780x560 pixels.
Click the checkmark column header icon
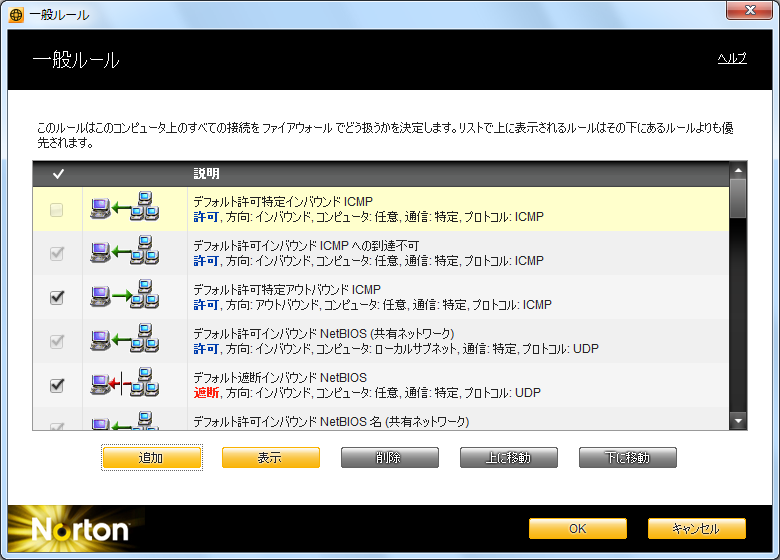click(x=58, y=174)
